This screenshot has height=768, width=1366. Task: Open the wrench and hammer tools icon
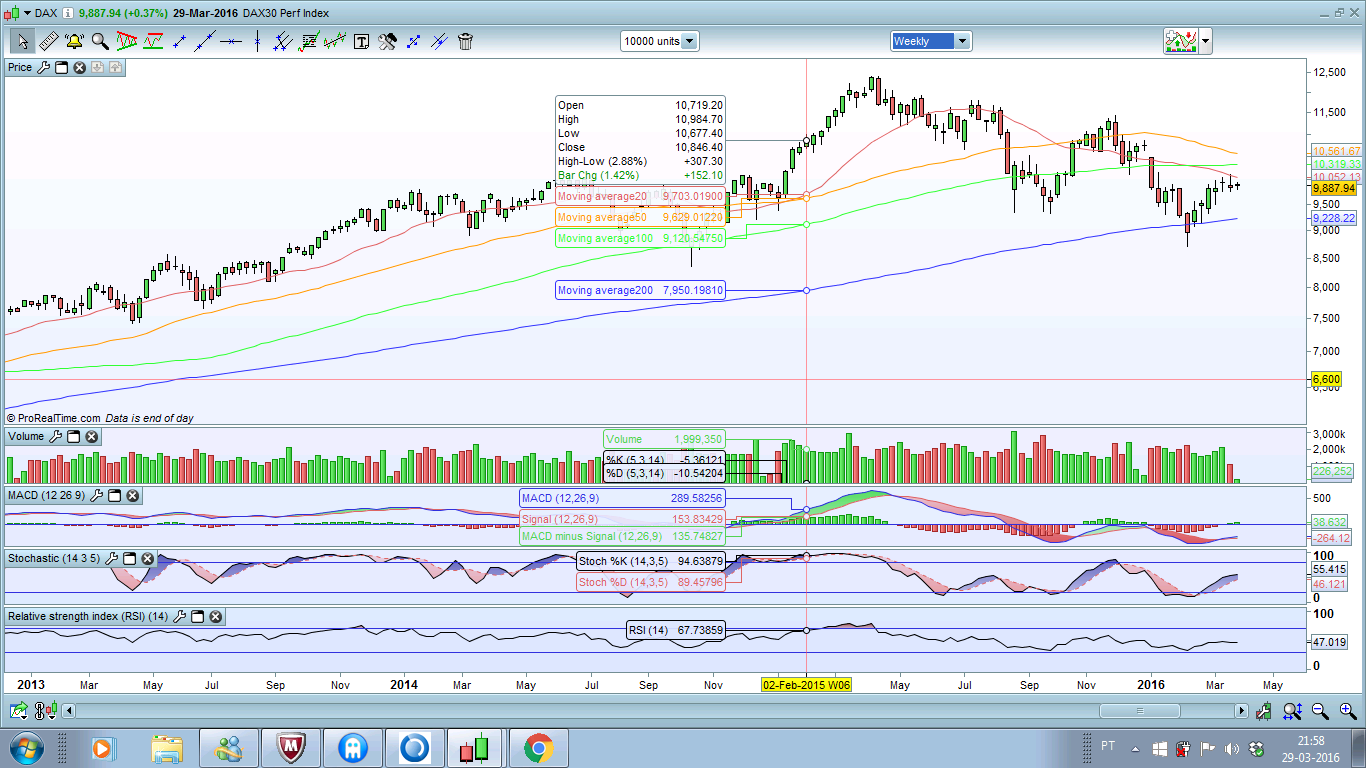coord(387,41)
